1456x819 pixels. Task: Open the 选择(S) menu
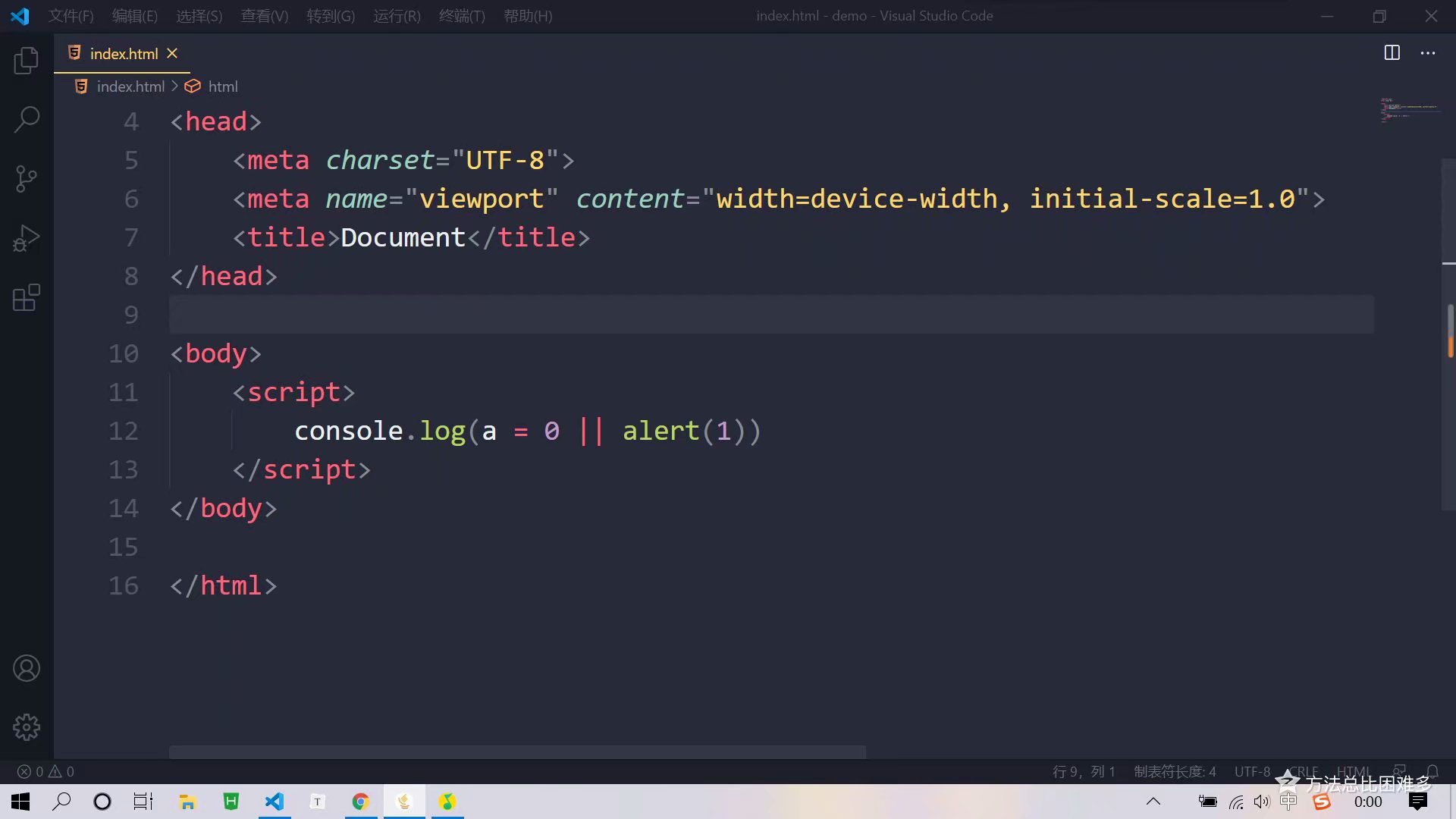point(199,16)
